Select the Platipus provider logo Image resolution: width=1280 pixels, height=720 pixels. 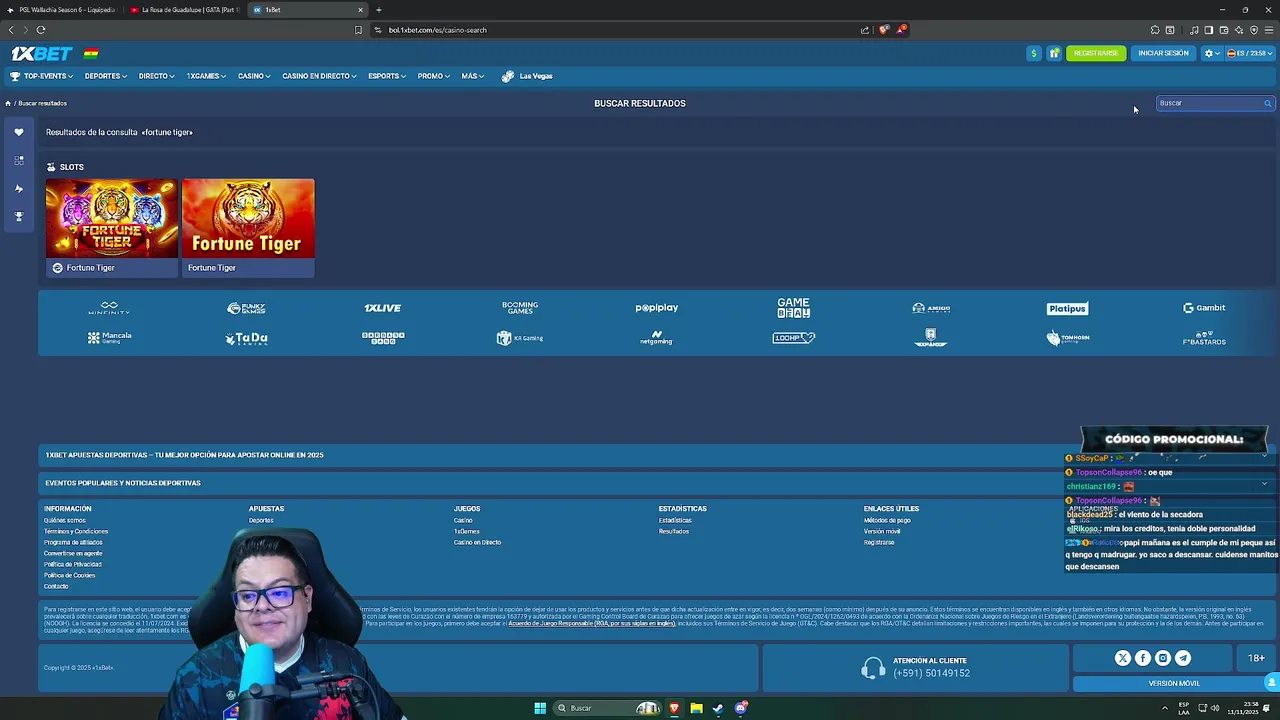(1067, 308)
